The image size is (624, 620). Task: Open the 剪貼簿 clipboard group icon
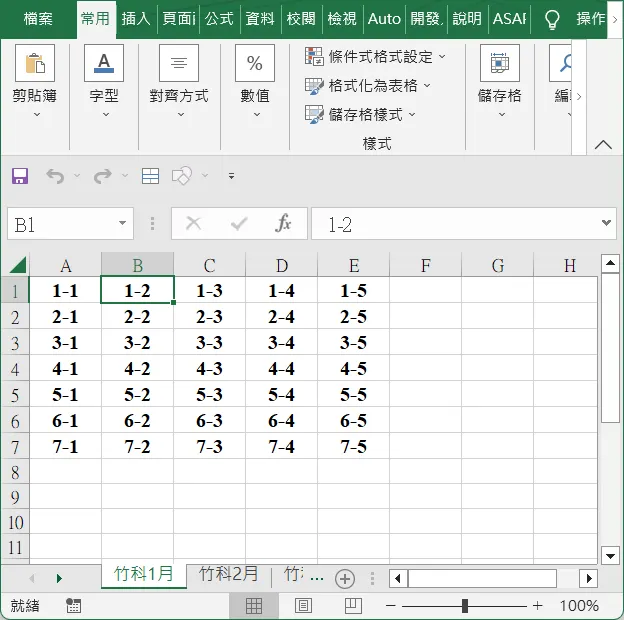[x=35, y=63]
